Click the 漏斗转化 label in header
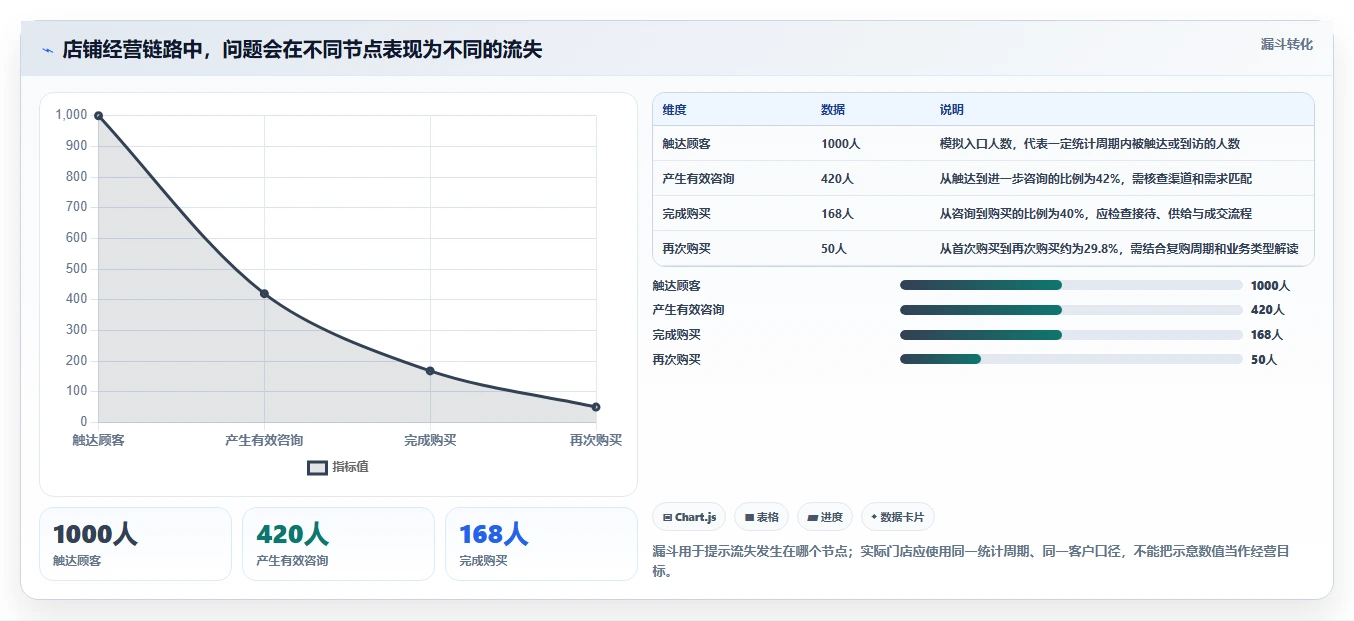Screen dimensions: 1354x621 click(1286, 44)
